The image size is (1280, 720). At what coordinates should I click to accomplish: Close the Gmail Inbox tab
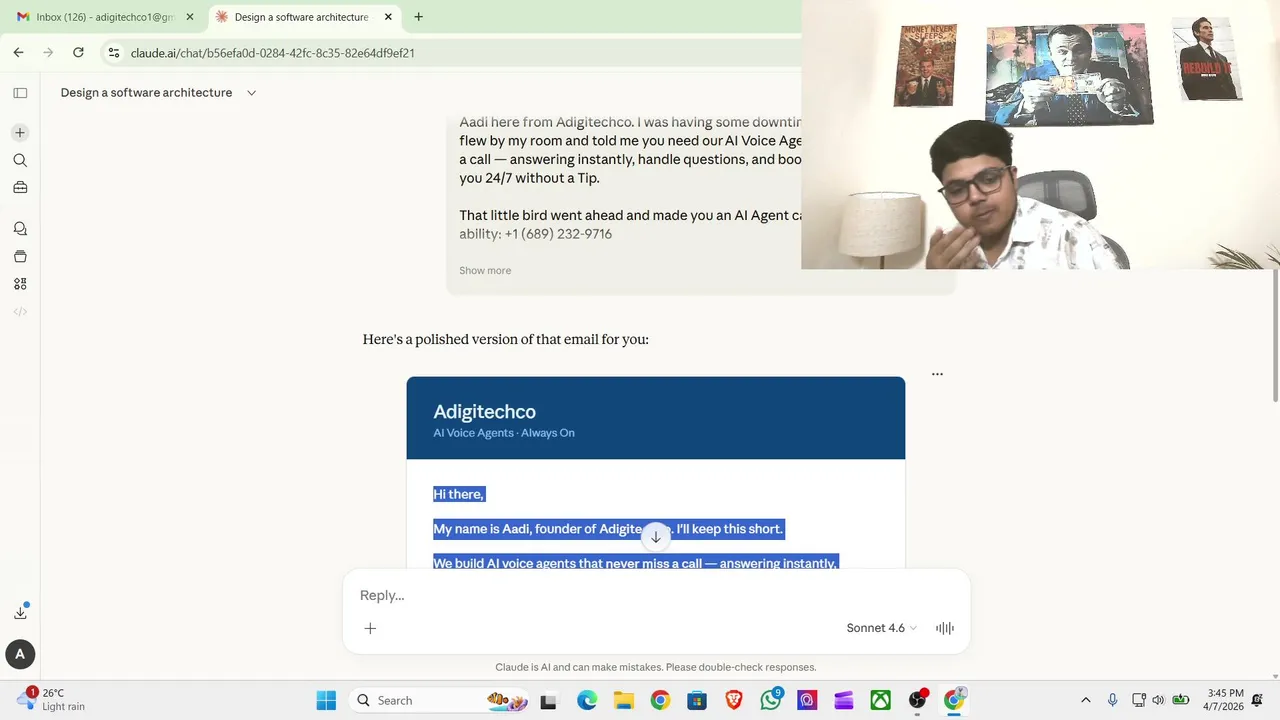(x=190, y=17)
